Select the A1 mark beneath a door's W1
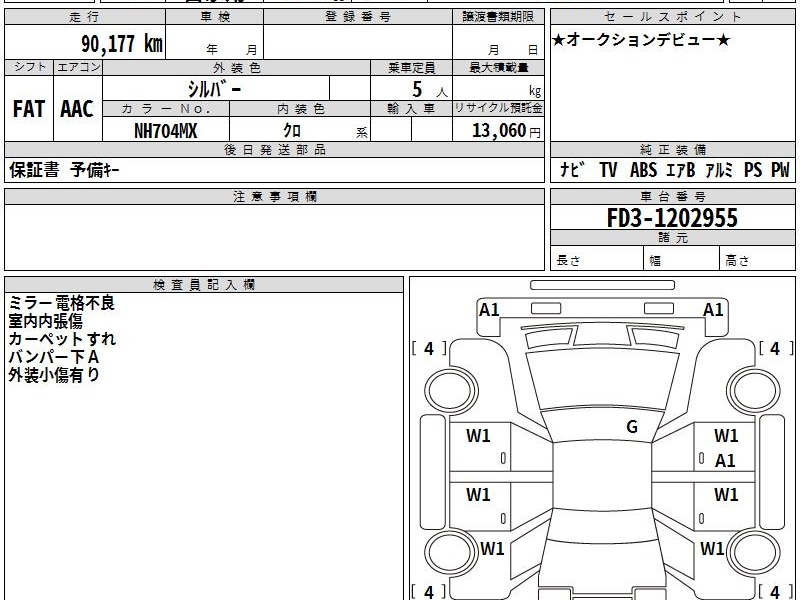Screen dimensions: 800x600 (x=724, y=461)
